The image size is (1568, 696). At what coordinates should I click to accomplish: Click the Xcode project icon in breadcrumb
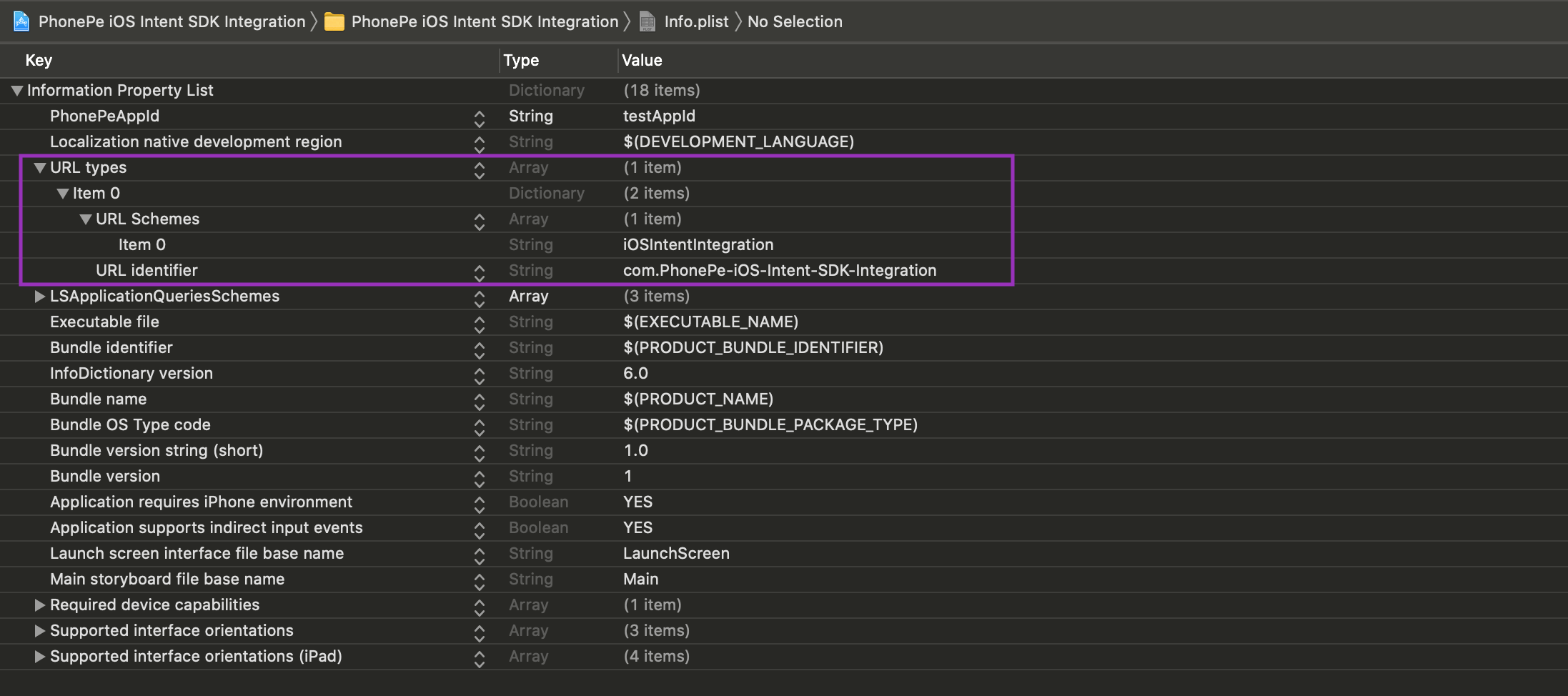(x=22, y=21)
